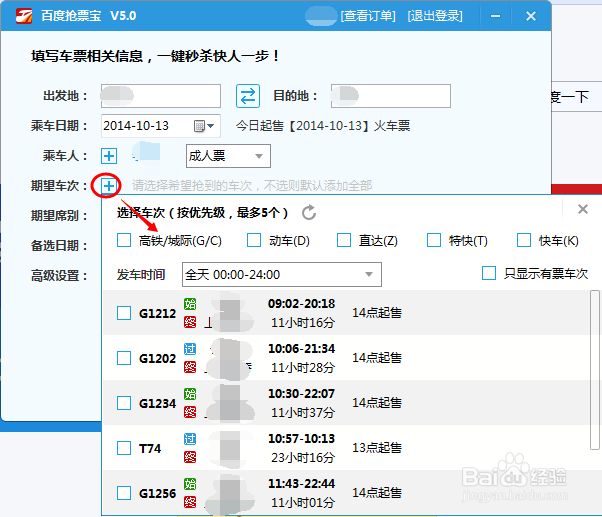The image size is (602, 517).
Task: Enable 直达(Z) train filter
Action: click(344, 240)
